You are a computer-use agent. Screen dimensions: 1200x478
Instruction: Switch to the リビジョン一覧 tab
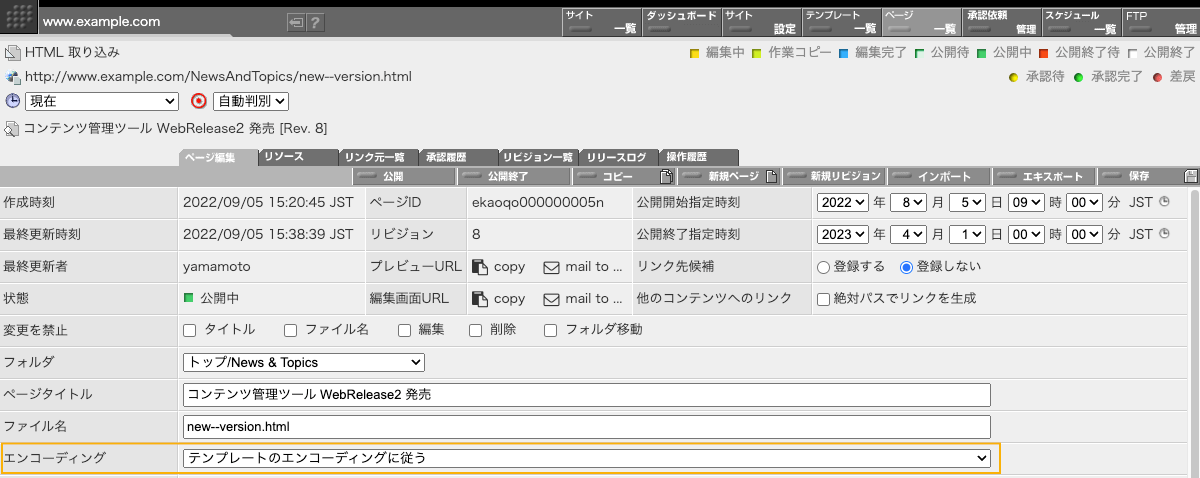[538, 157]
